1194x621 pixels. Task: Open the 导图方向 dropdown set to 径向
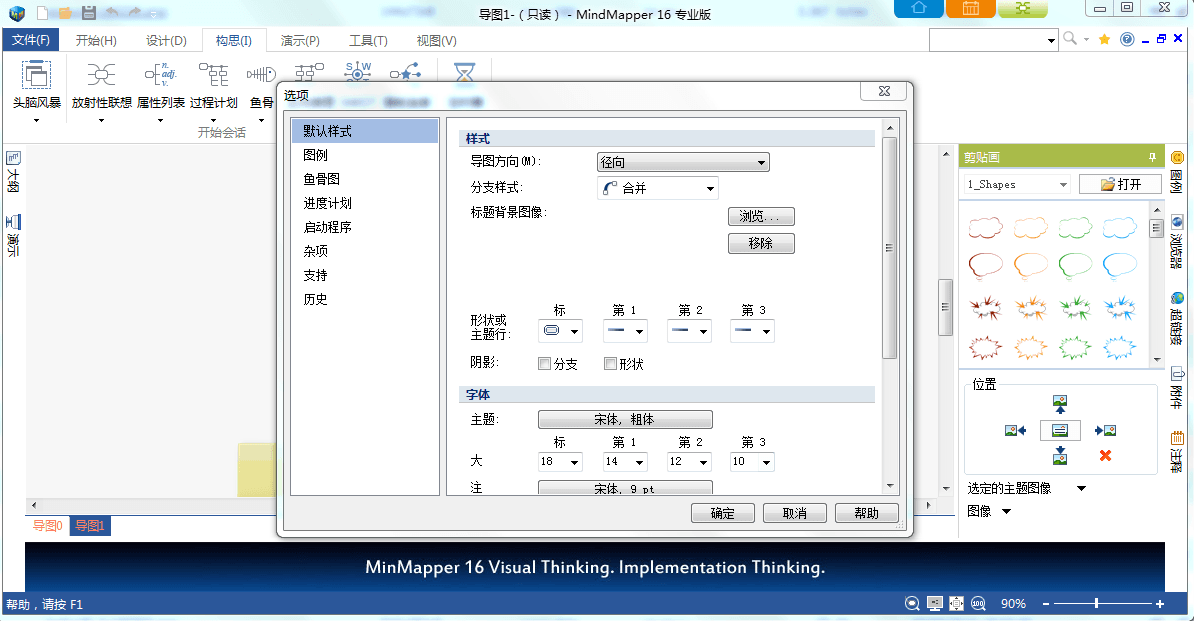(682, 163)
